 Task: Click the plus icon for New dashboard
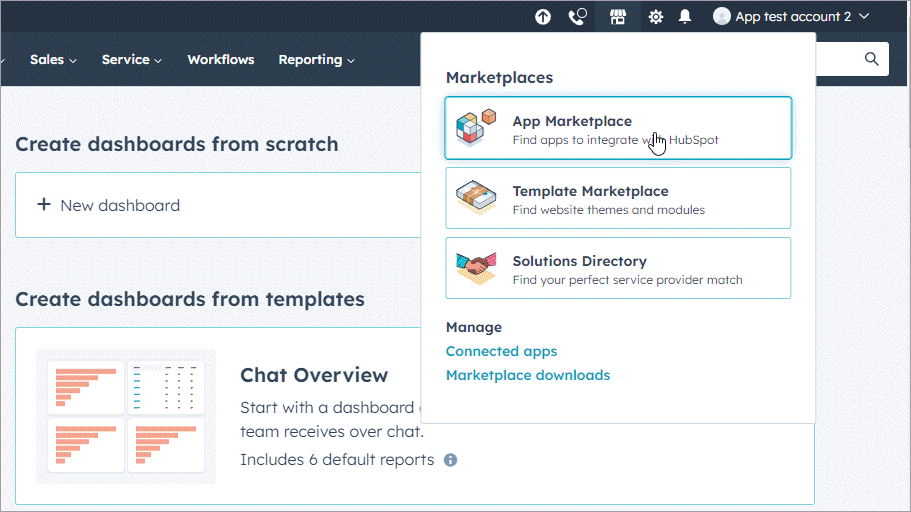coord(44,205)
